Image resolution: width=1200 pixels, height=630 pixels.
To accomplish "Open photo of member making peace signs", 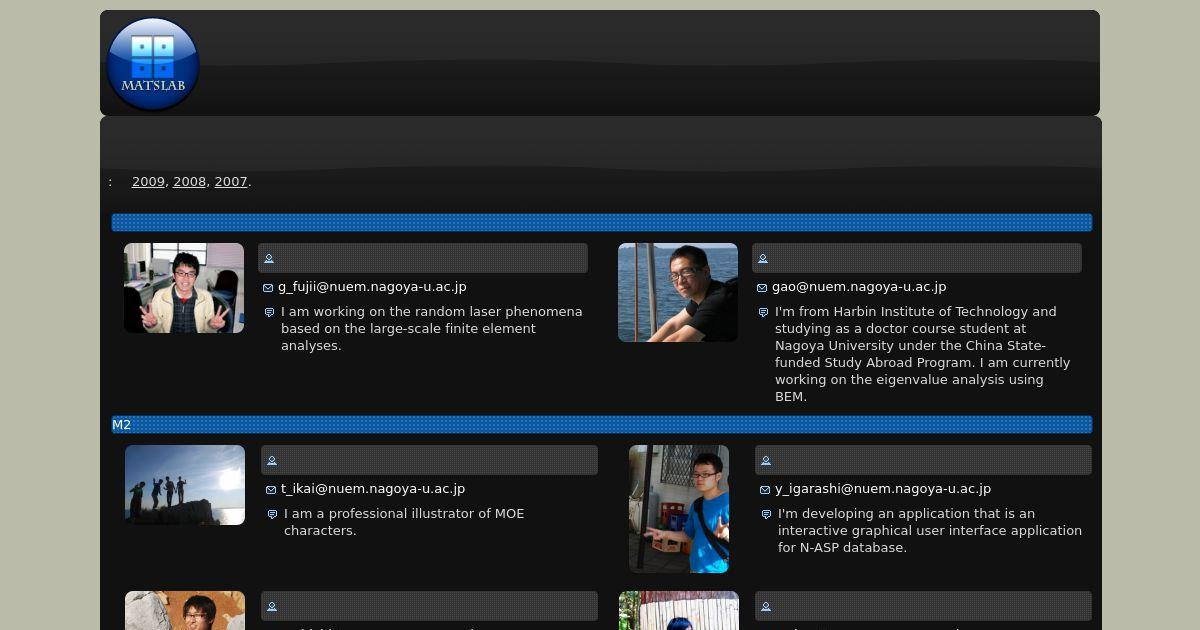I will click(x=184, y=288).
